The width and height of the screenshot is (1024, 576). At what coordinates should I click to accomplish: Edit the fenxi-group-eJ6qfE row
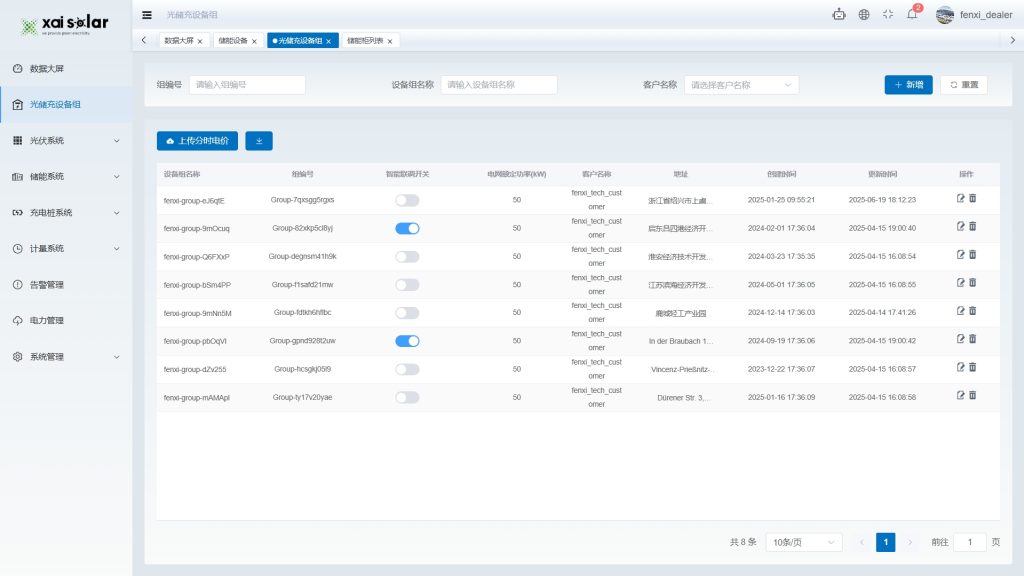pos(961,199)
